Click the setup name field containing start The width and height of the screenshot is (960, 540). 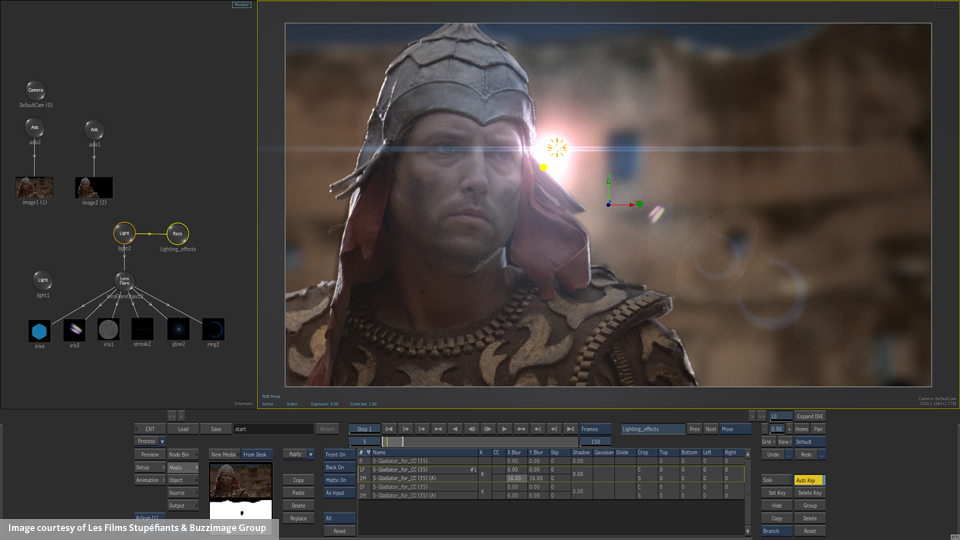click(x=273, y=429)
